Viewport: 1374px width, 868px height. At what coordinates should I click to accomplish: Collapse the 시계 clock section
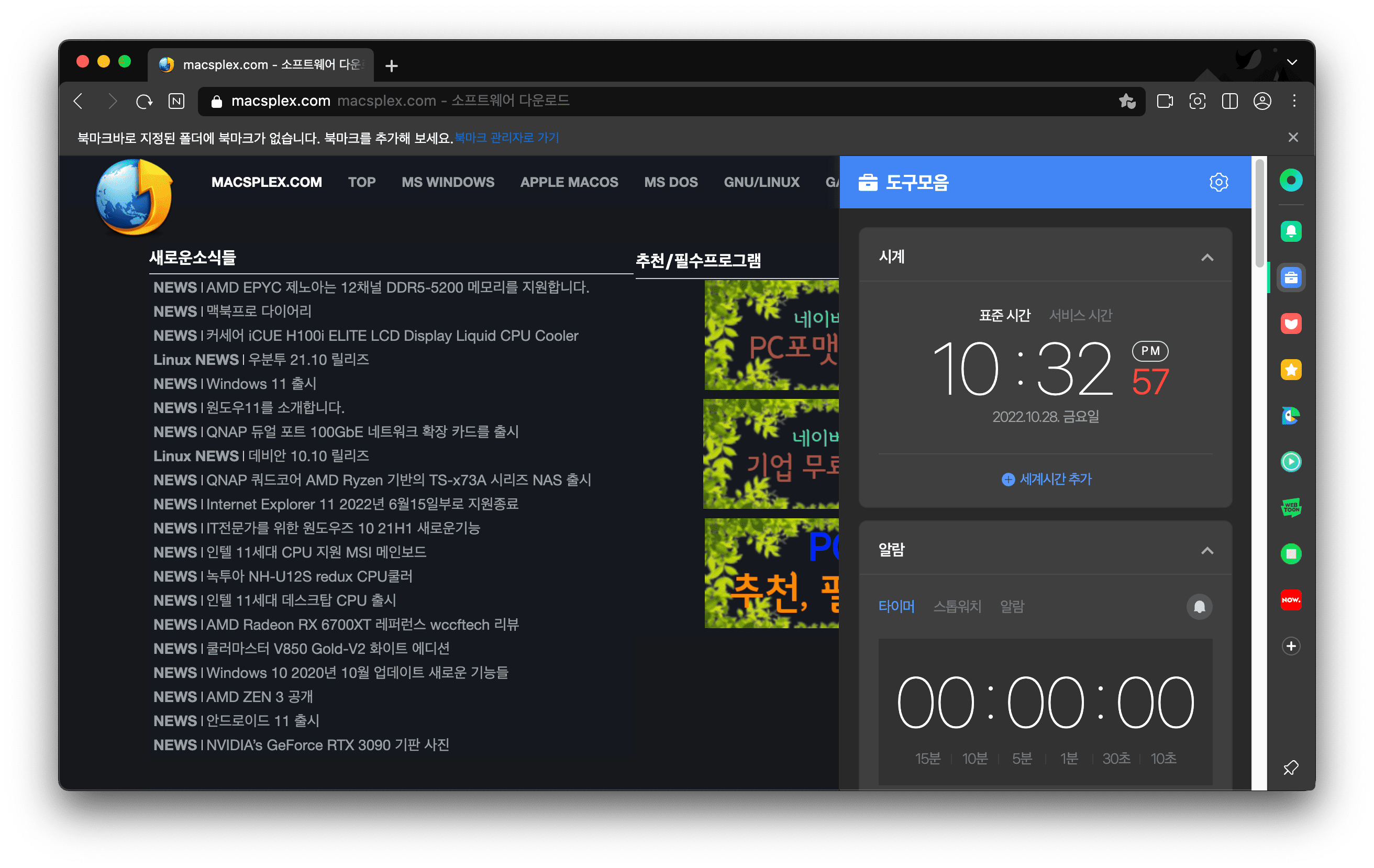[1207, 257]
